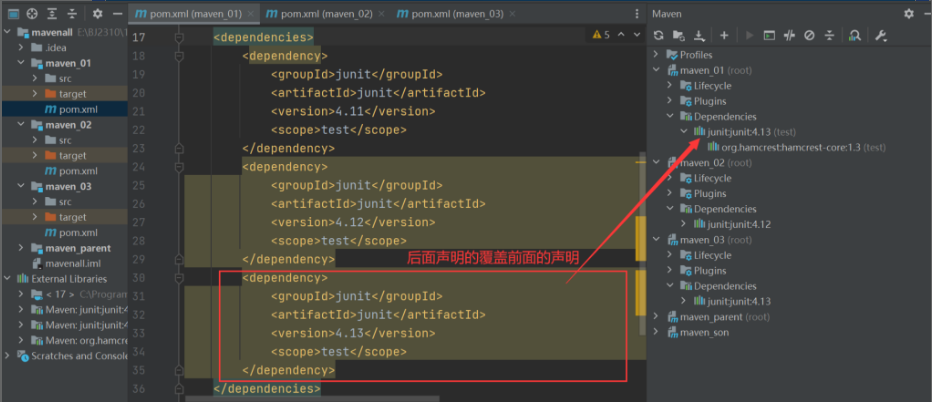932x402 pixels.
Task: Hide the Project tool window
Action: pyautogui.click(x=118, y=13)
